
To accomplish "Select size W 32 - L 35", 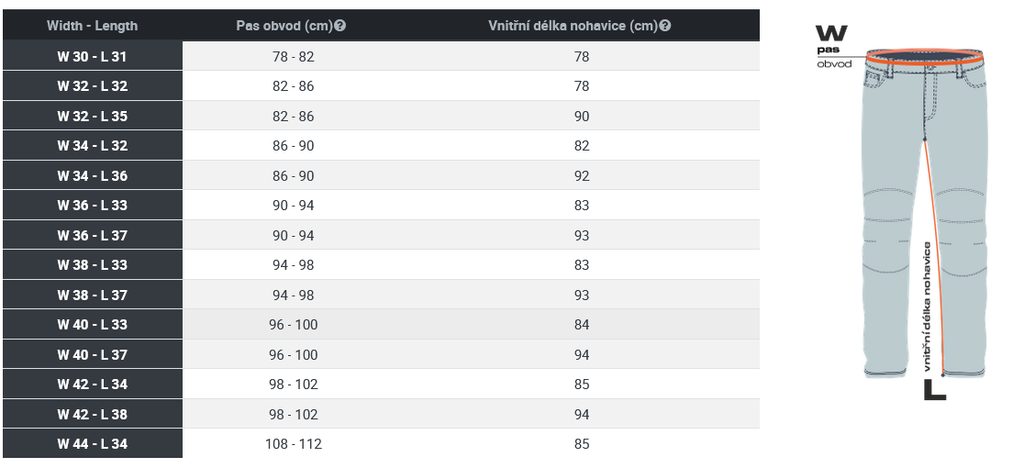I will 92,117.
